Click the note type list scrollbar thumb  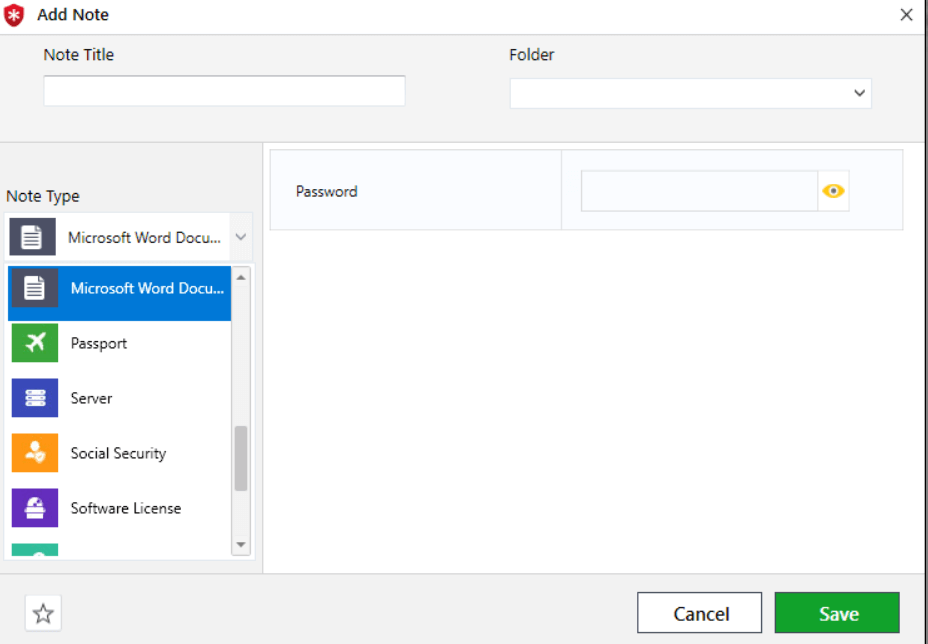coord(241,458)
